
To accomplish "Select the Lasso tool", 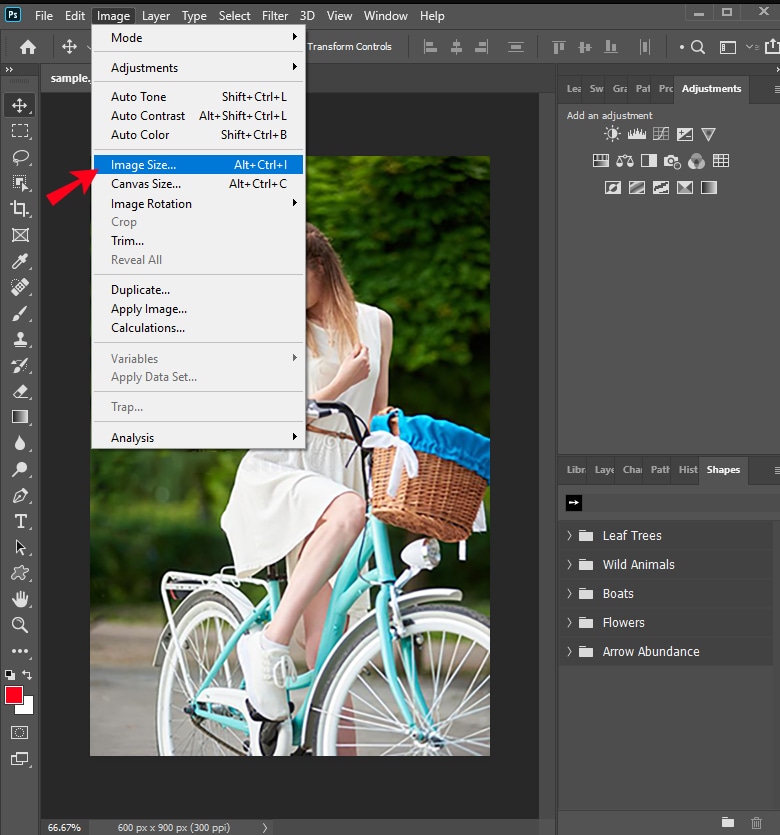I will [20, 157].
